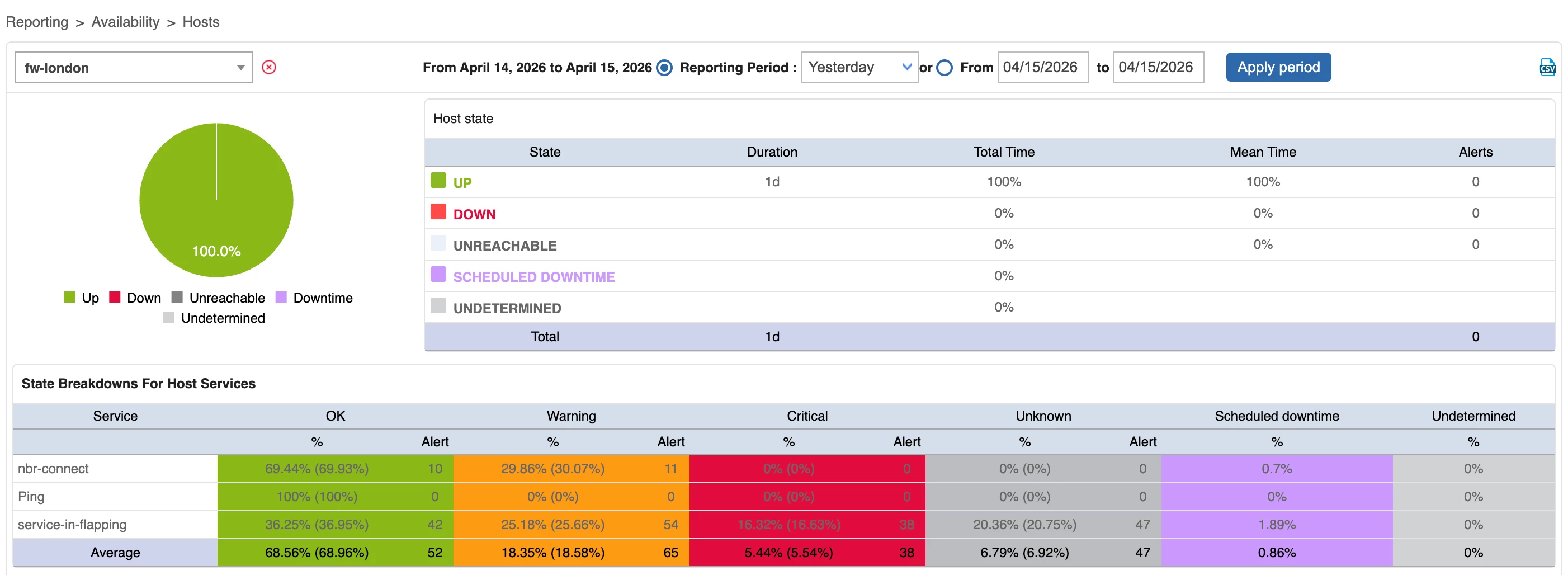Clear the fw-london host selection

point(268,67)
